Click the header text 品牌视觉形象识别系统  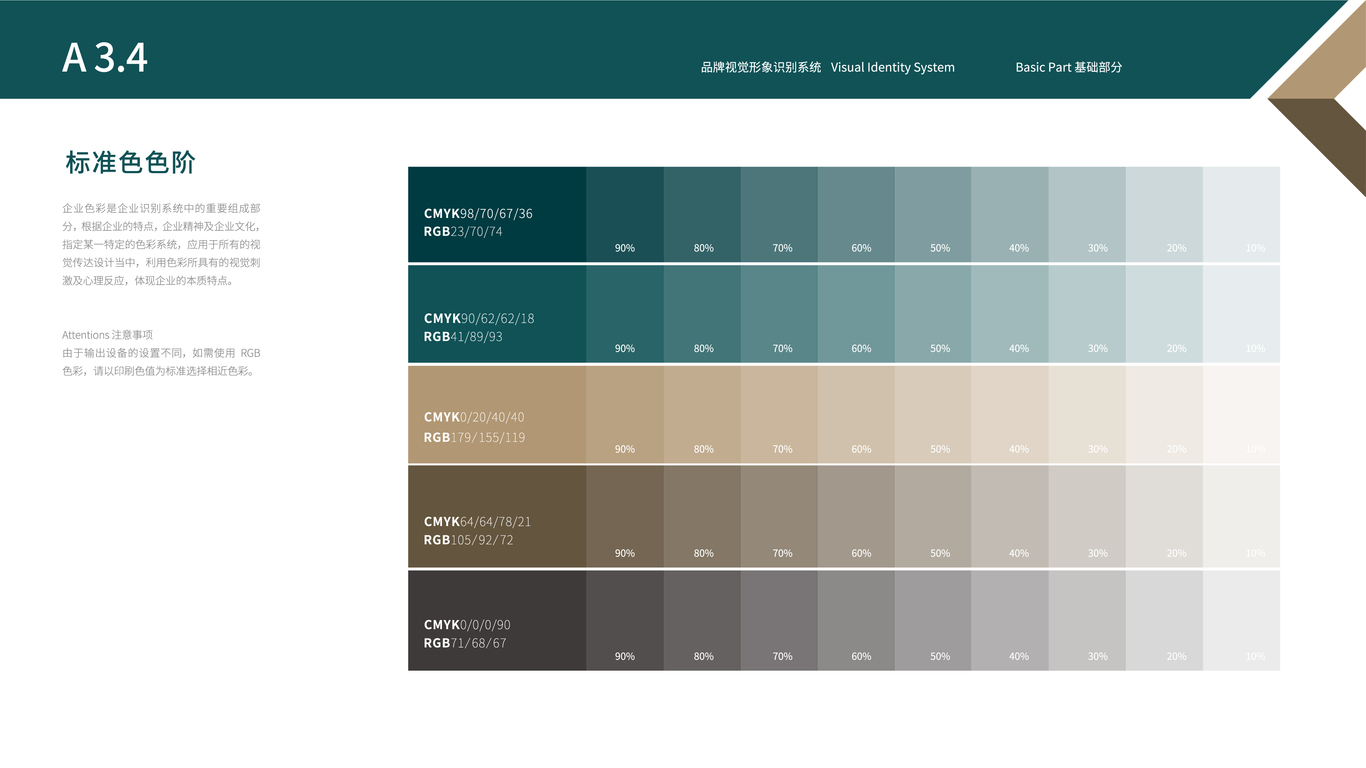click(761, 68)
